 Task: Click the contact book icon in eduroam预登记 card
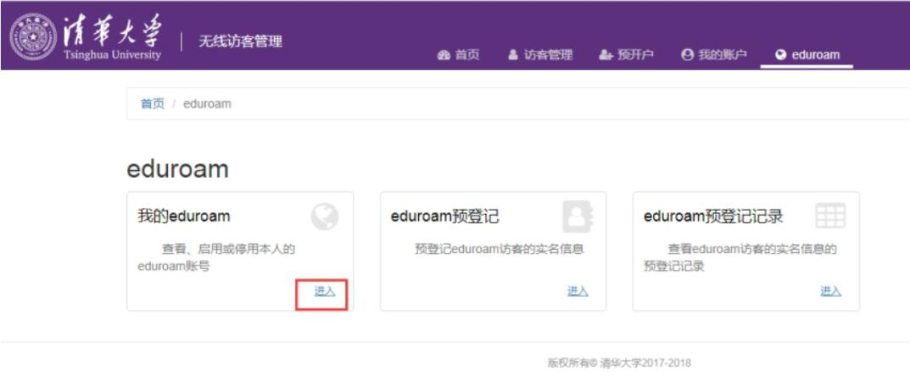coord(577,216)
